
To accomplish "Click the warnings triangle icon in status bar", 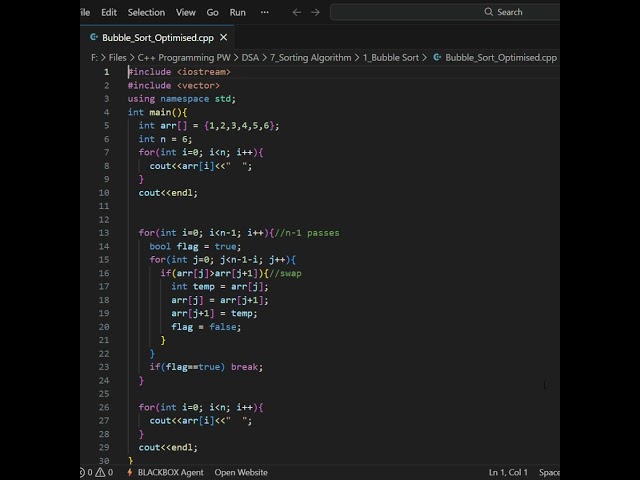I will click(100, 473).
